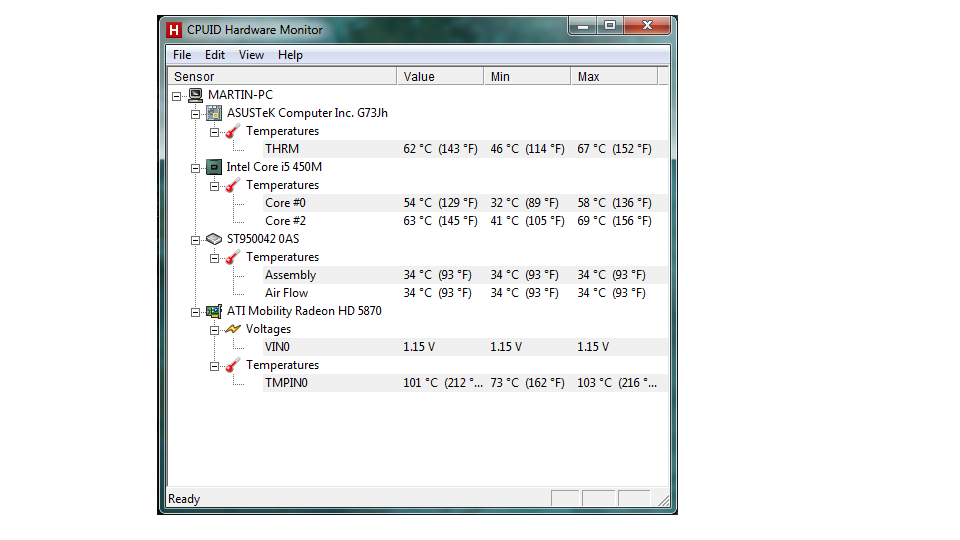Image resolution: width=960 pixels, height=540 pixels.
Task: Select the TMPIN0 temperature row
Action: [x=465, y=383]
